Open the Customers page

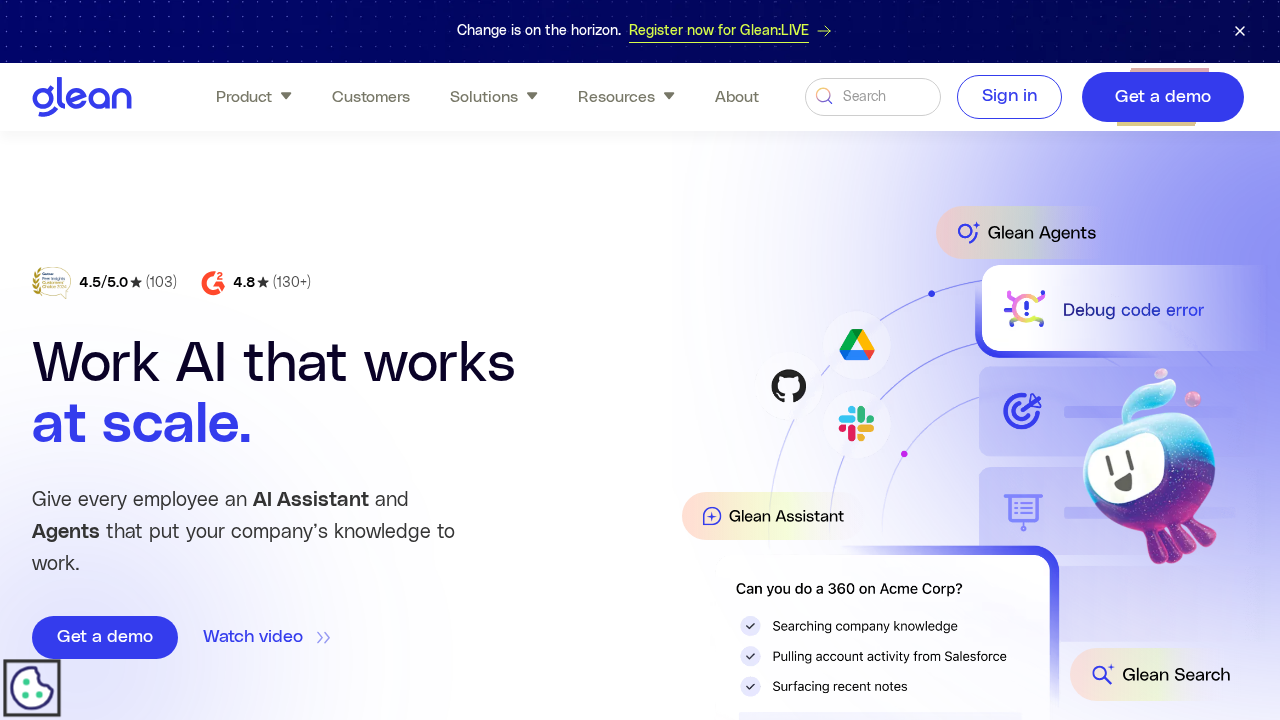pos(370,96)
